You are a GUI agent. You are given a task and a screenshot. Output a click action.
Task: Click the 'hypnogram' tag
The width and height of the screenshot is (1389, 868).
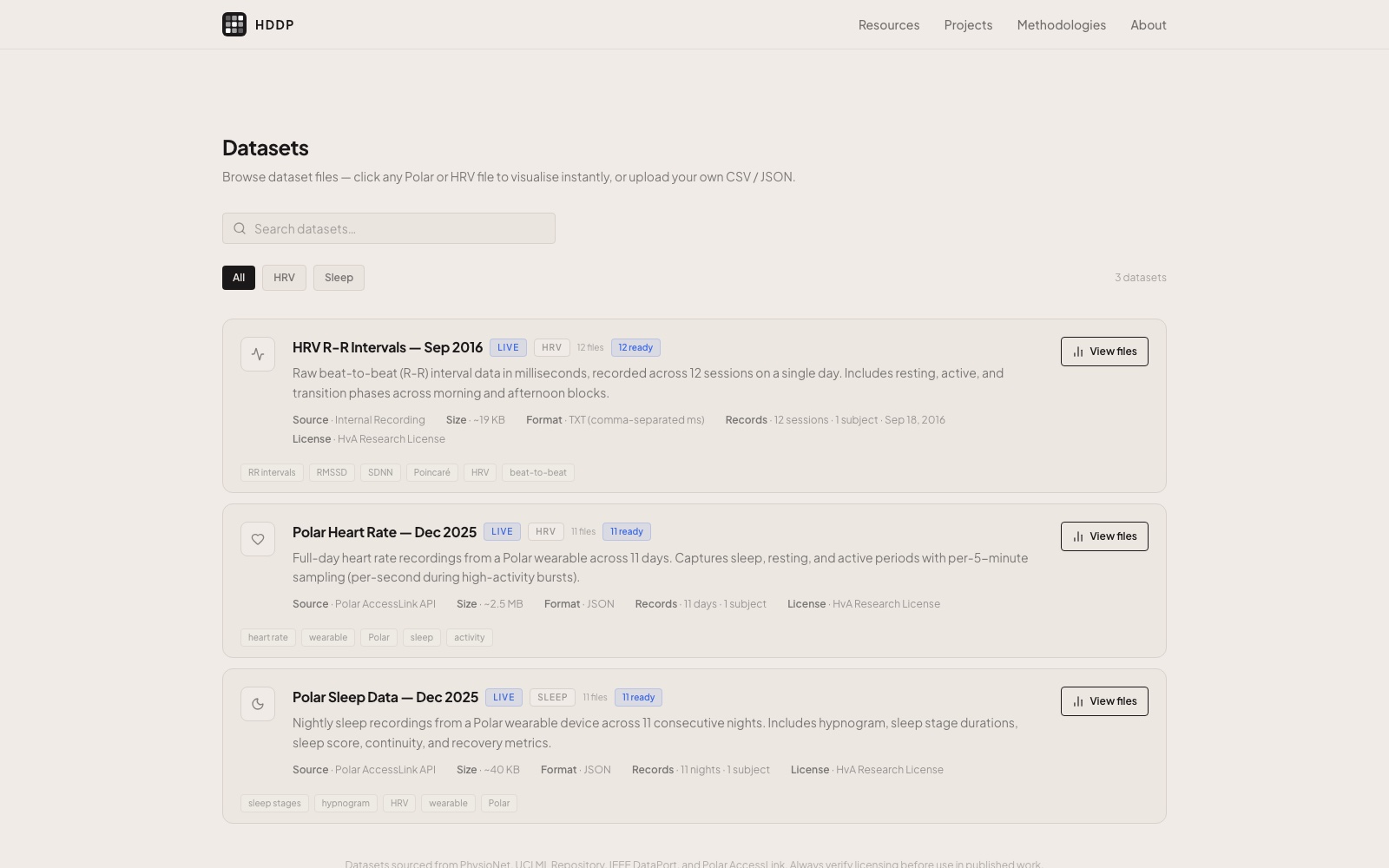tap(346, 803)
